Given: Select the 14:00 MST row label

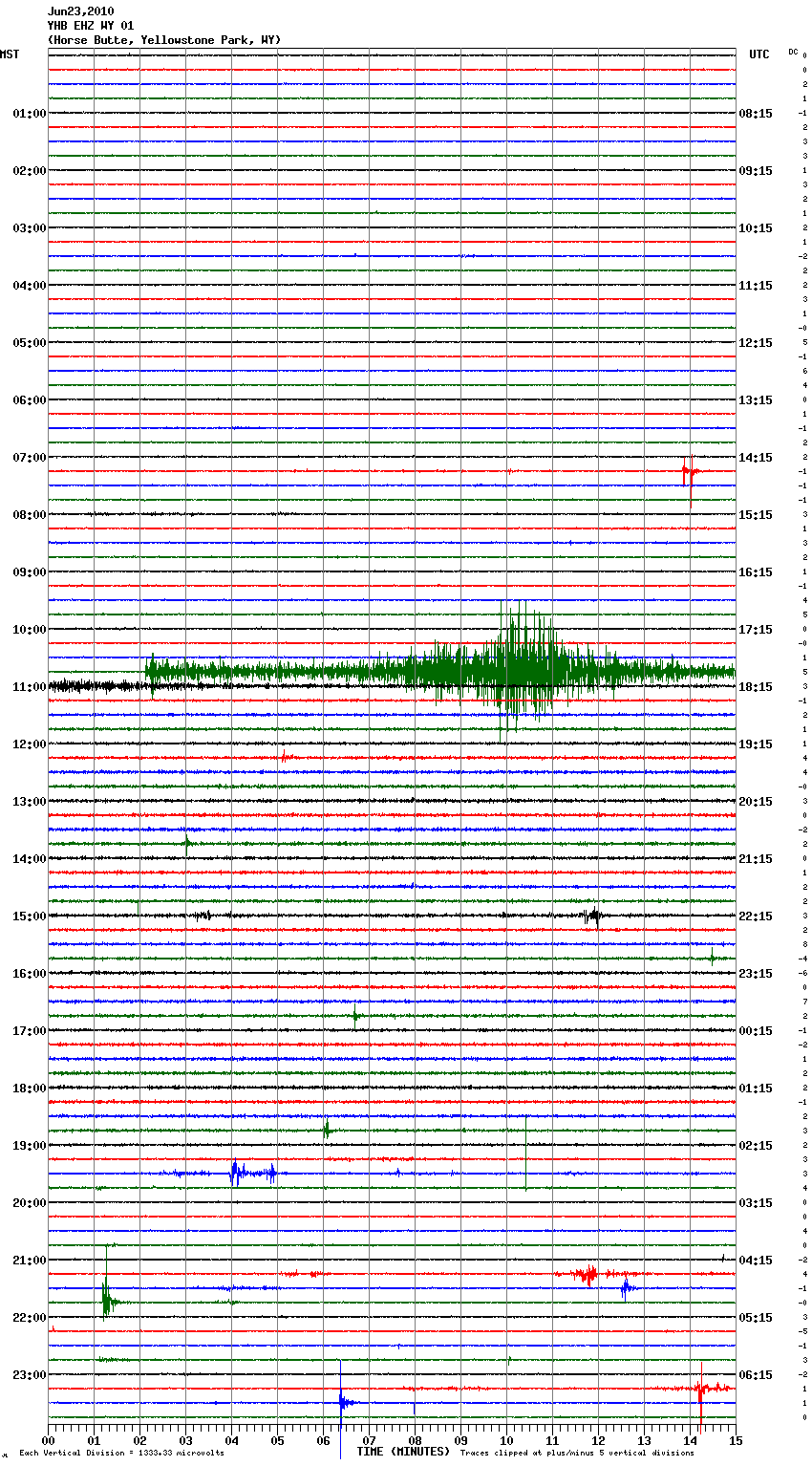Looking at the screenshot, I should click(x=29, y=859).
